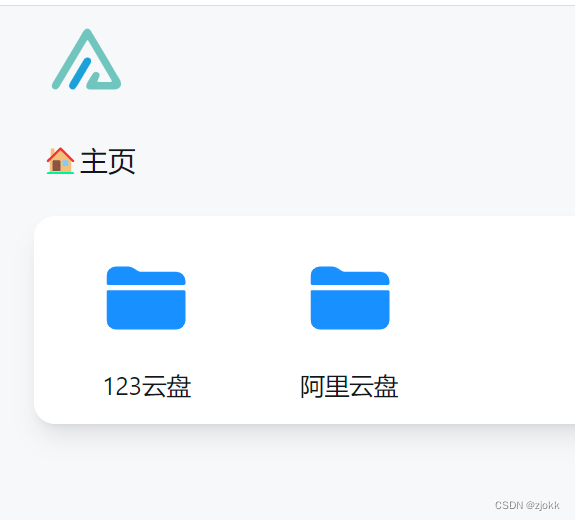Open the 主页 home breadcrumb text
575x520 pixels.
click(107, 161)
